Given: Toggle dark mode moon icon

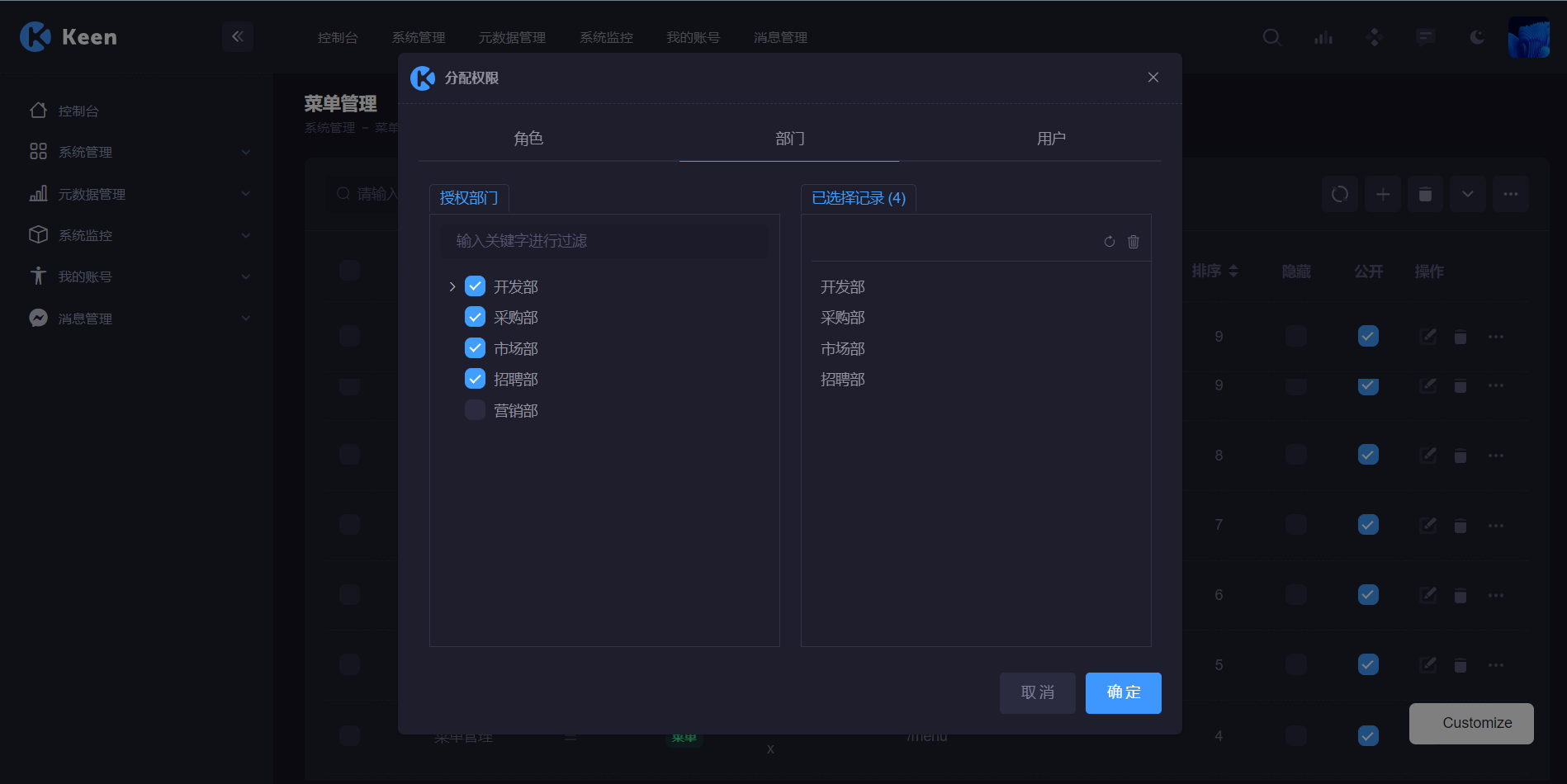Looking at the screenshot, I should point(1477,37).
